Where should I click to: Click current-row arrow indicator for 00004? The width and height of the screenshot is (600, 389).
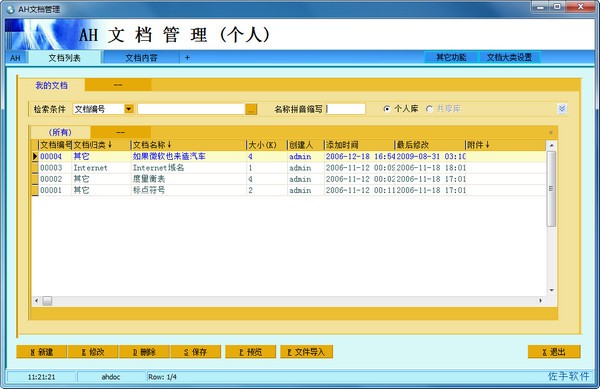35,156
